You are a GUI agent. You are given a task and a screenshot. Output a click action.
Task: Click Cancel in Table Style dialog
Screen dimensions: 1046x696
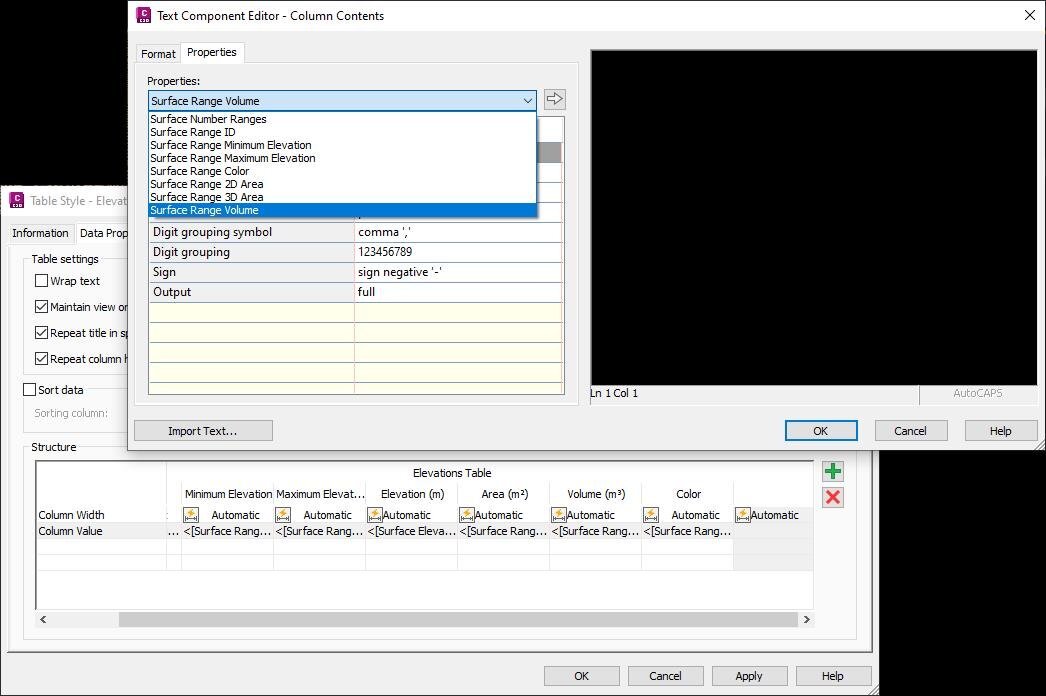point(665,676)
